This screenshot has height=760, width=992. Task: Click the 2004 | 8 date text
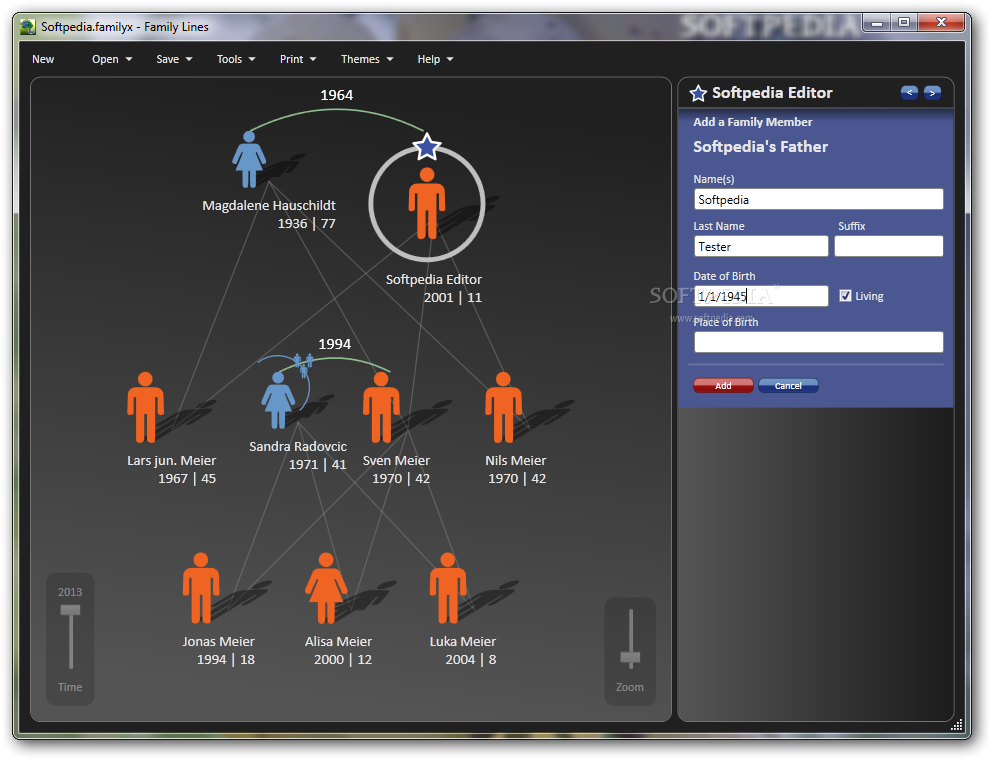click(x=471, y=659)
